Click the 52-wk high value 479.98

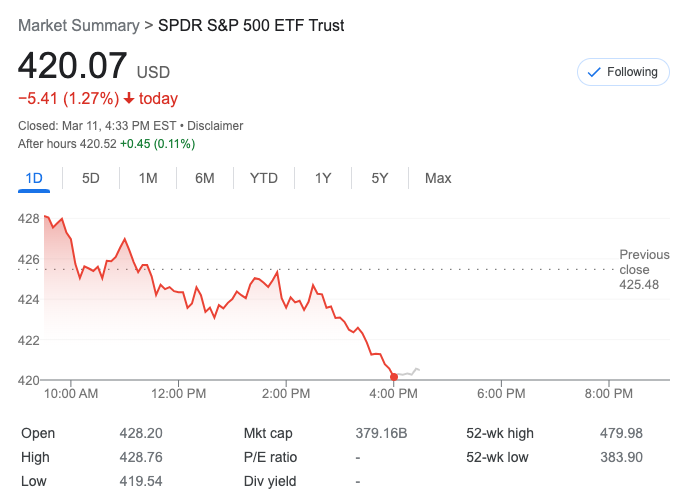(x=621, y=433)
